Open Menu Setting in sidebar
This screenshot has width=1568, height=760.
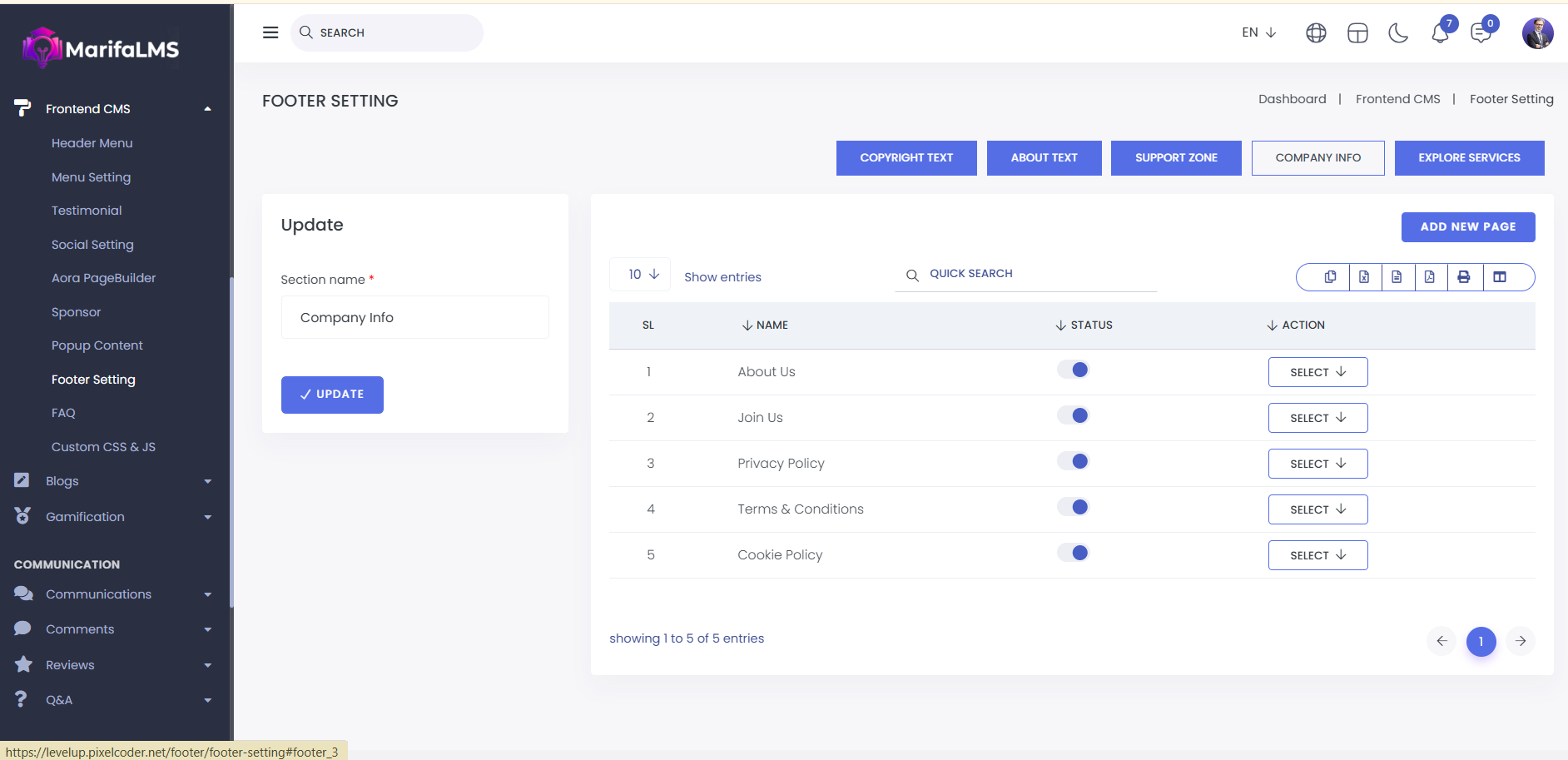pos(91,177)
